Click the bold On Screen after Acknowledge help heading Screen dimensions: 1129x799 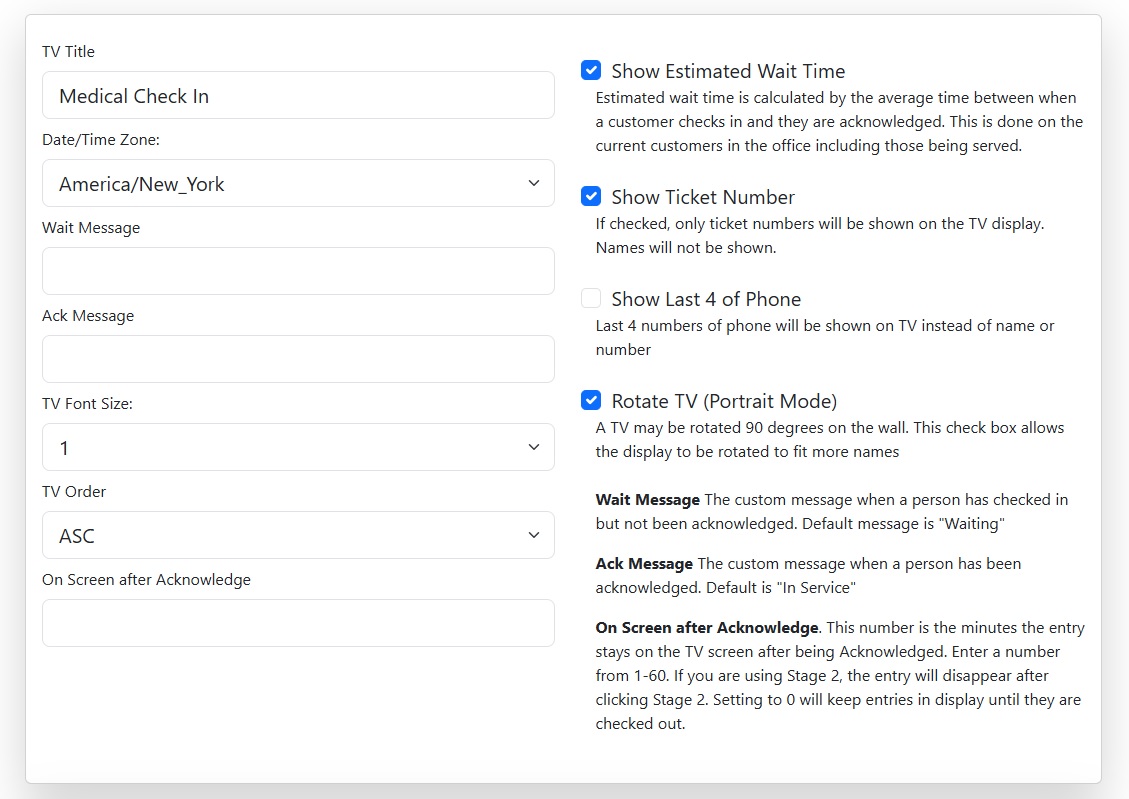tap(707, 628)
